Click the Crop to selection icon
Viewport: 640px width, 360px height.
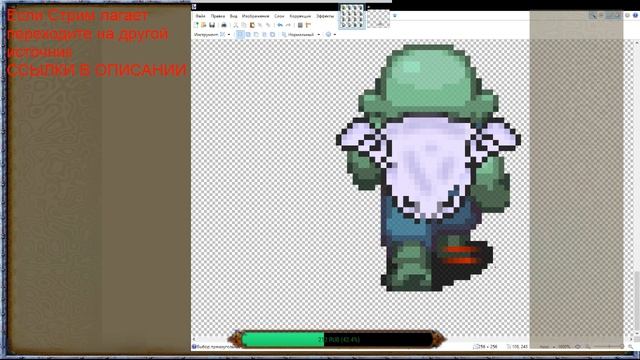260,25
